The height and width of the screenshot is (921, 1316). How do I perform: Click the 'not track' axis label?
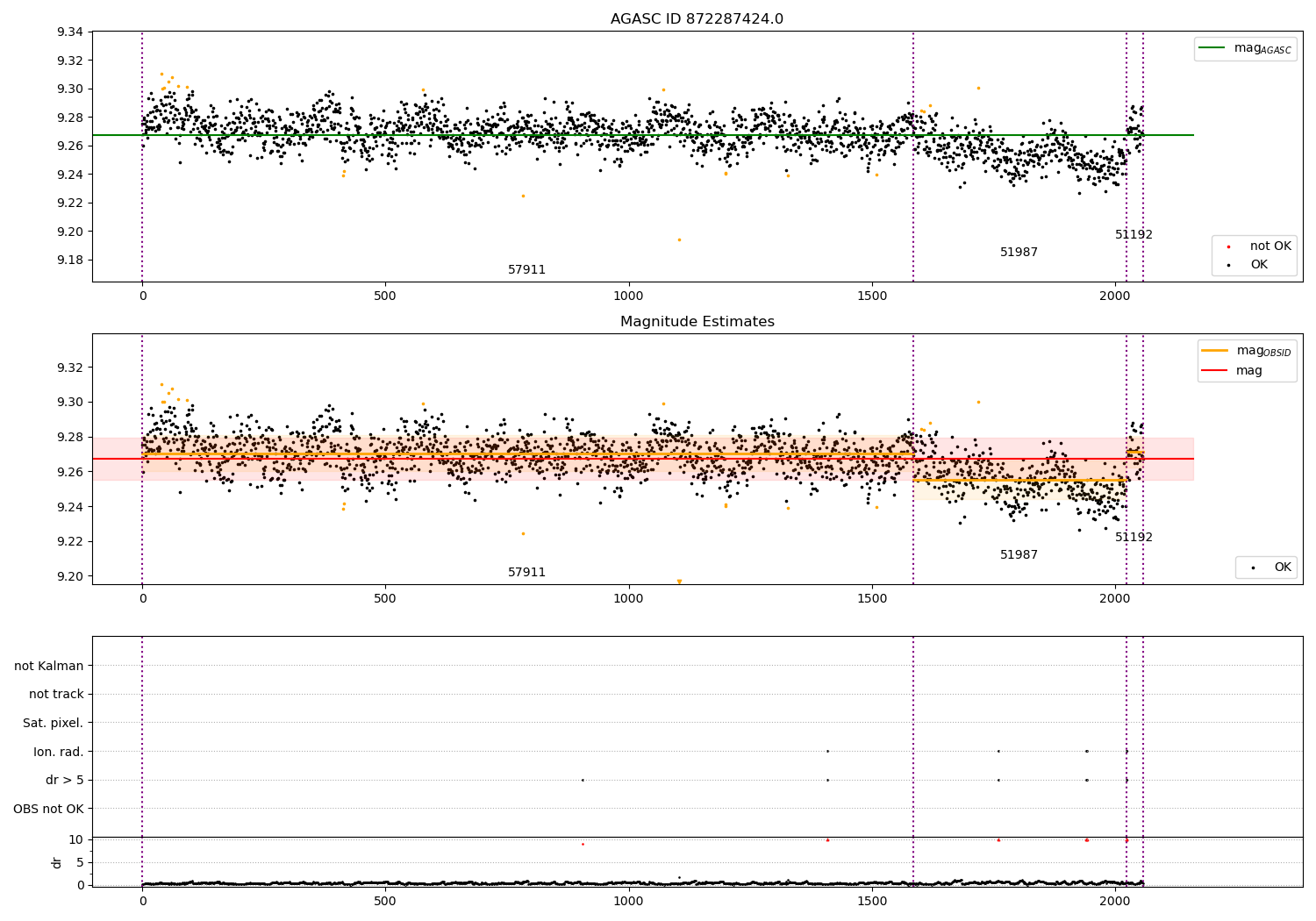click(56, 695)
